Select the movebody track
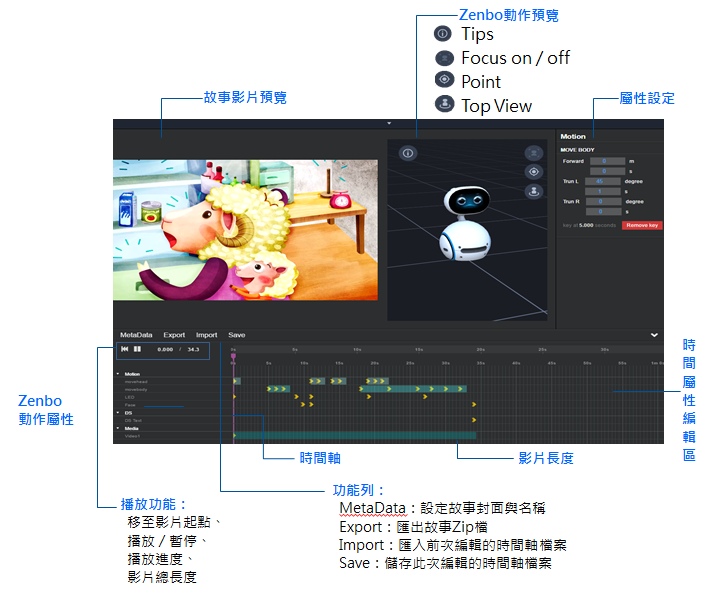 (x=136, y=389)
